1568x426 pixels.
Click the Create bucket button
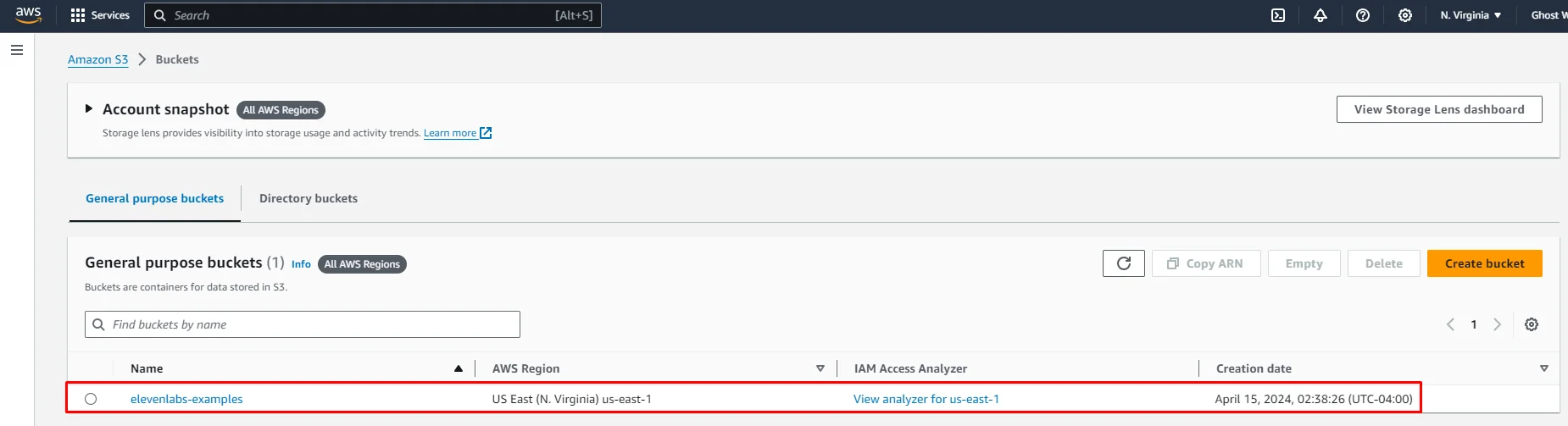point(1484,263)
